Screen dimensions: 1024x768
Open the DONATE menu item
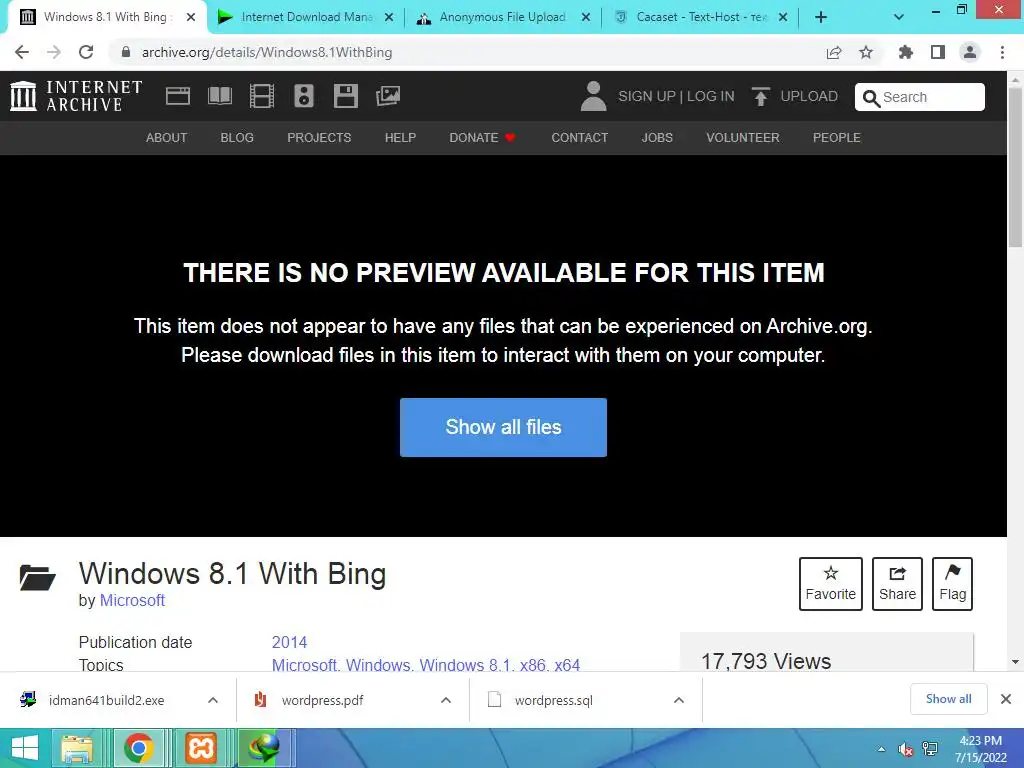click(483, 138)
